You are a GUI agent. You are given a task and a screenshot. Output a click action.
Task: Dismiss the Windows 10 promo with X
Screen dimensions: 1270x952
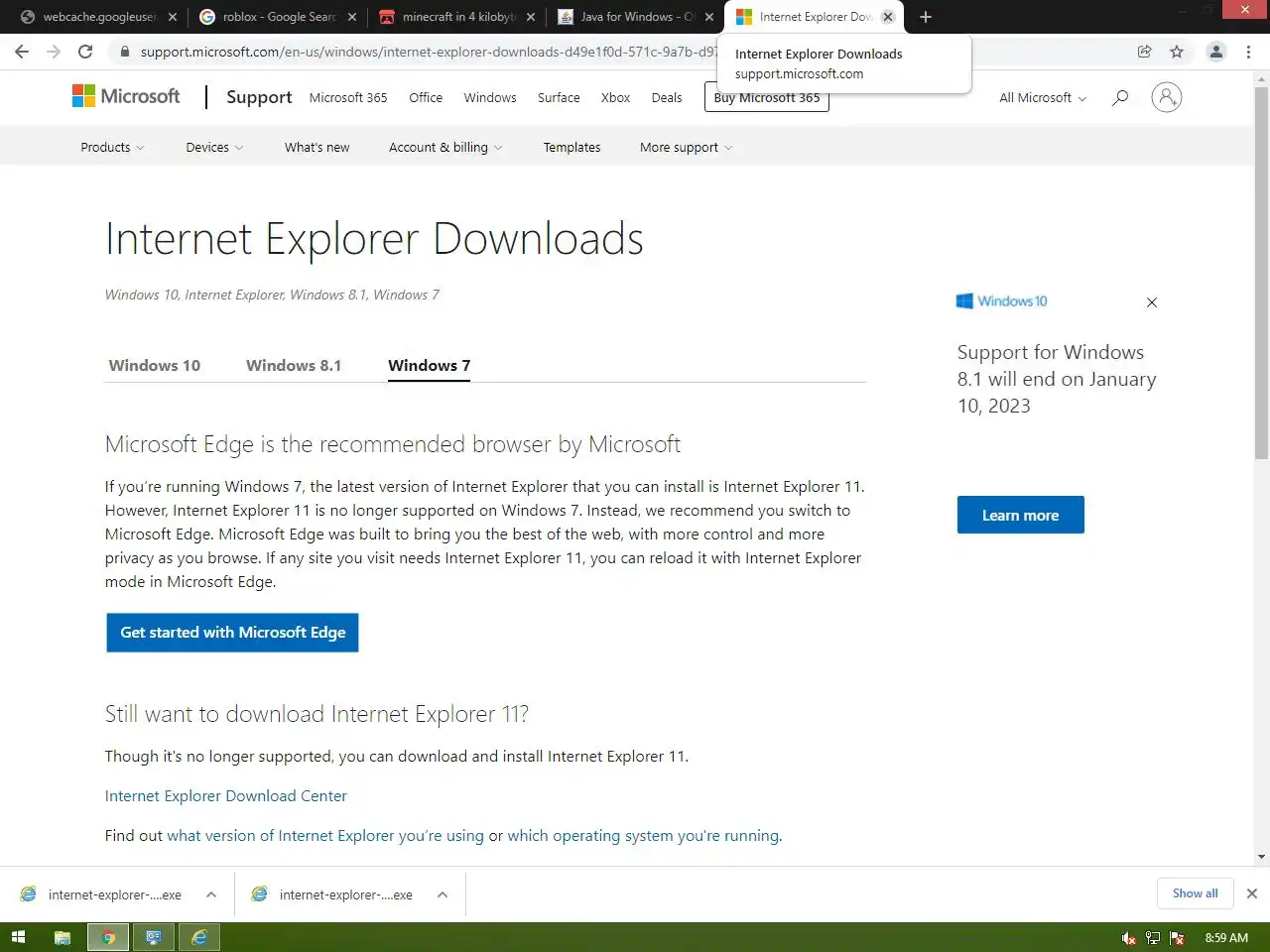tap(1152, 302)
